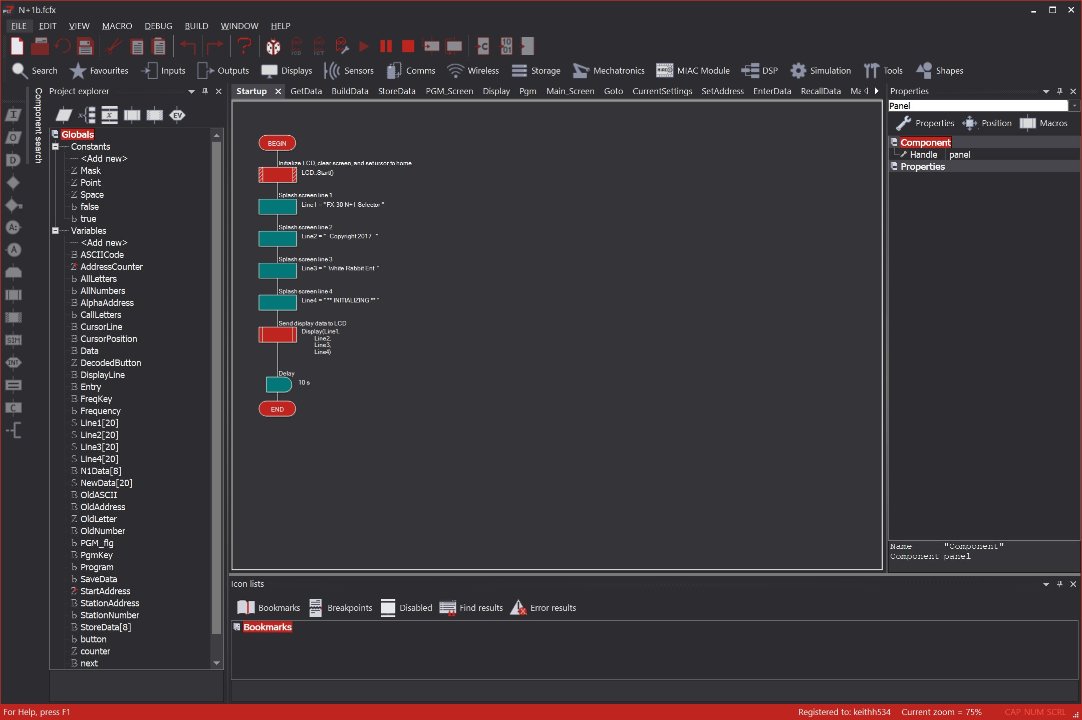Image resolution: width=1082 pixels, height=720 pixels.
Task: Select the Decision diamond icon in left sidebar
Action: click(x=13, y=182)
